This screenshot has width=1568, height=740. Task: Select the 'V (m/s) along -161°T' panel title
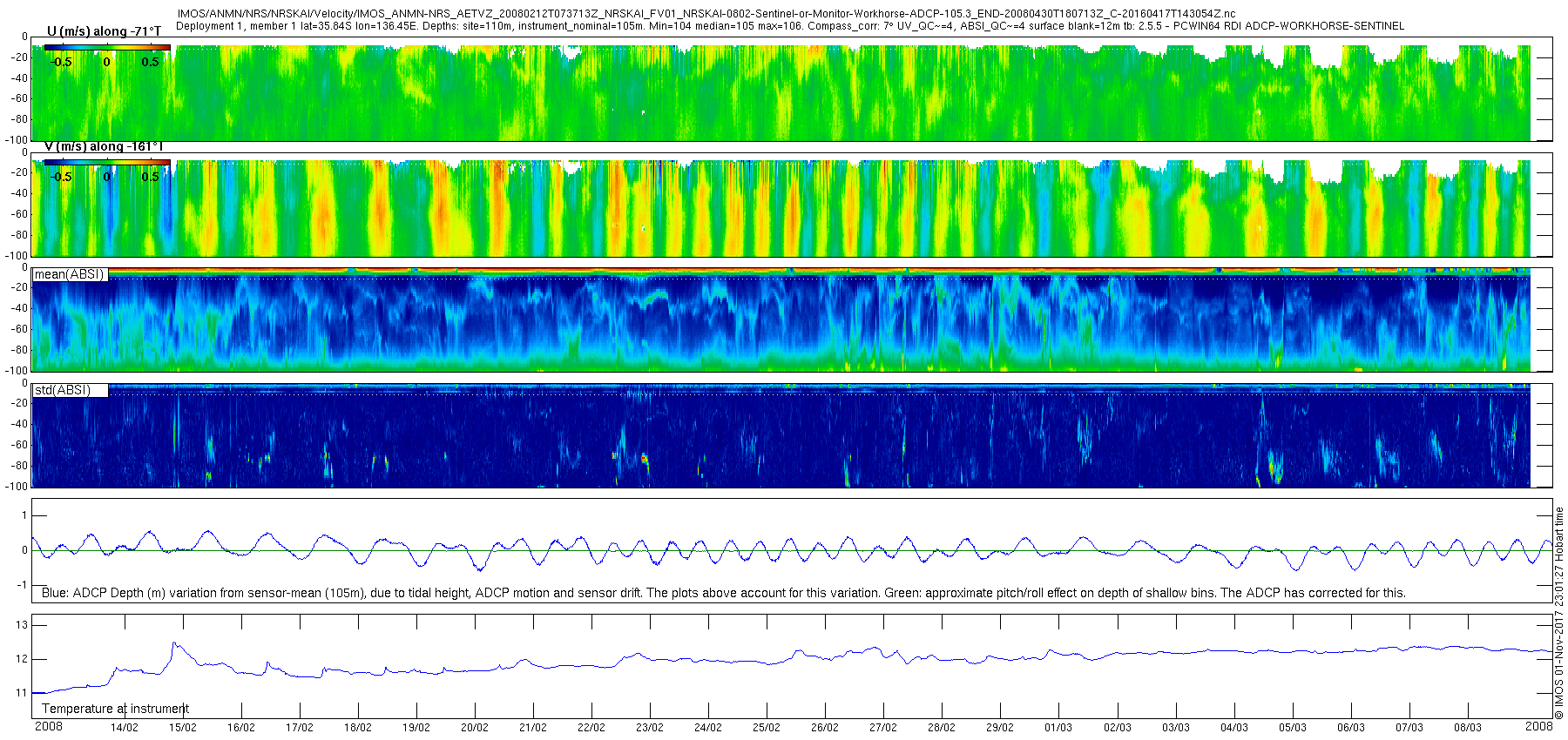104,146
